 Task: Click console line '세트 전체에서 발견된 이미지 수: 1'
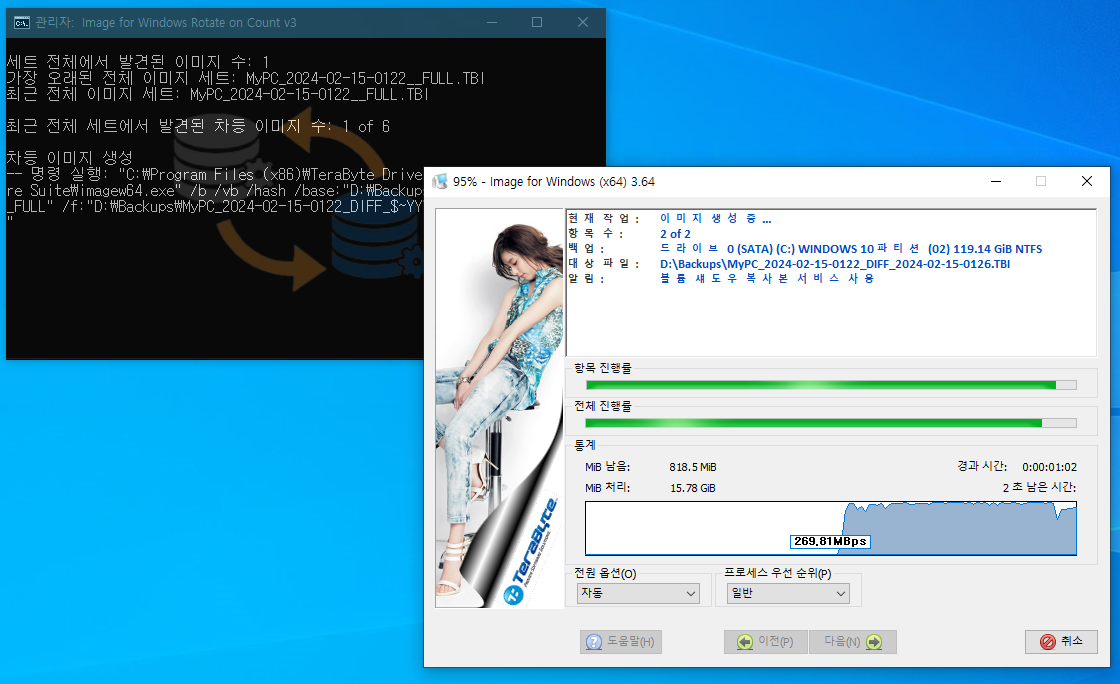pyautogui.click(x=138, y=62)
